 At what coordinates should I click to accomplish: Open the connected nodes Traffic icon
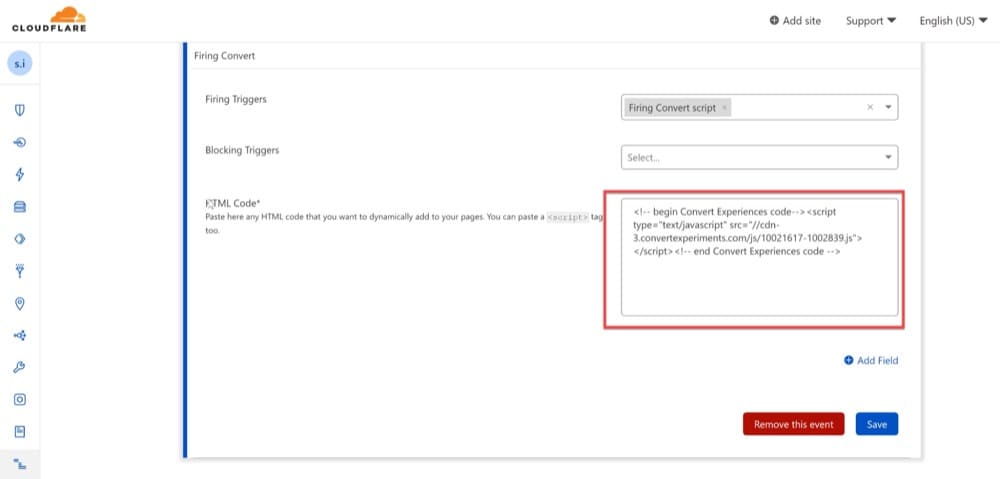19,335
